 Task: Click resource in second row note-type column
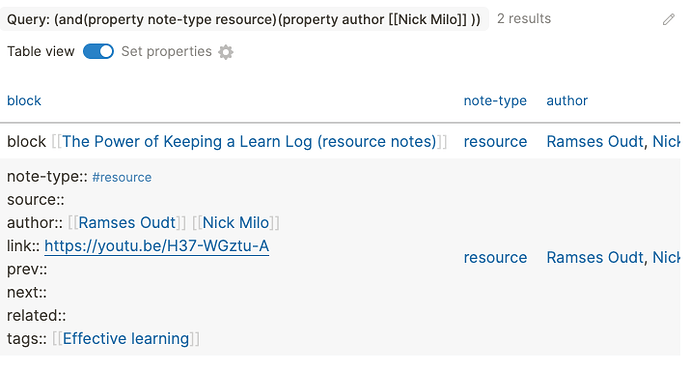(x=495, y=257)
